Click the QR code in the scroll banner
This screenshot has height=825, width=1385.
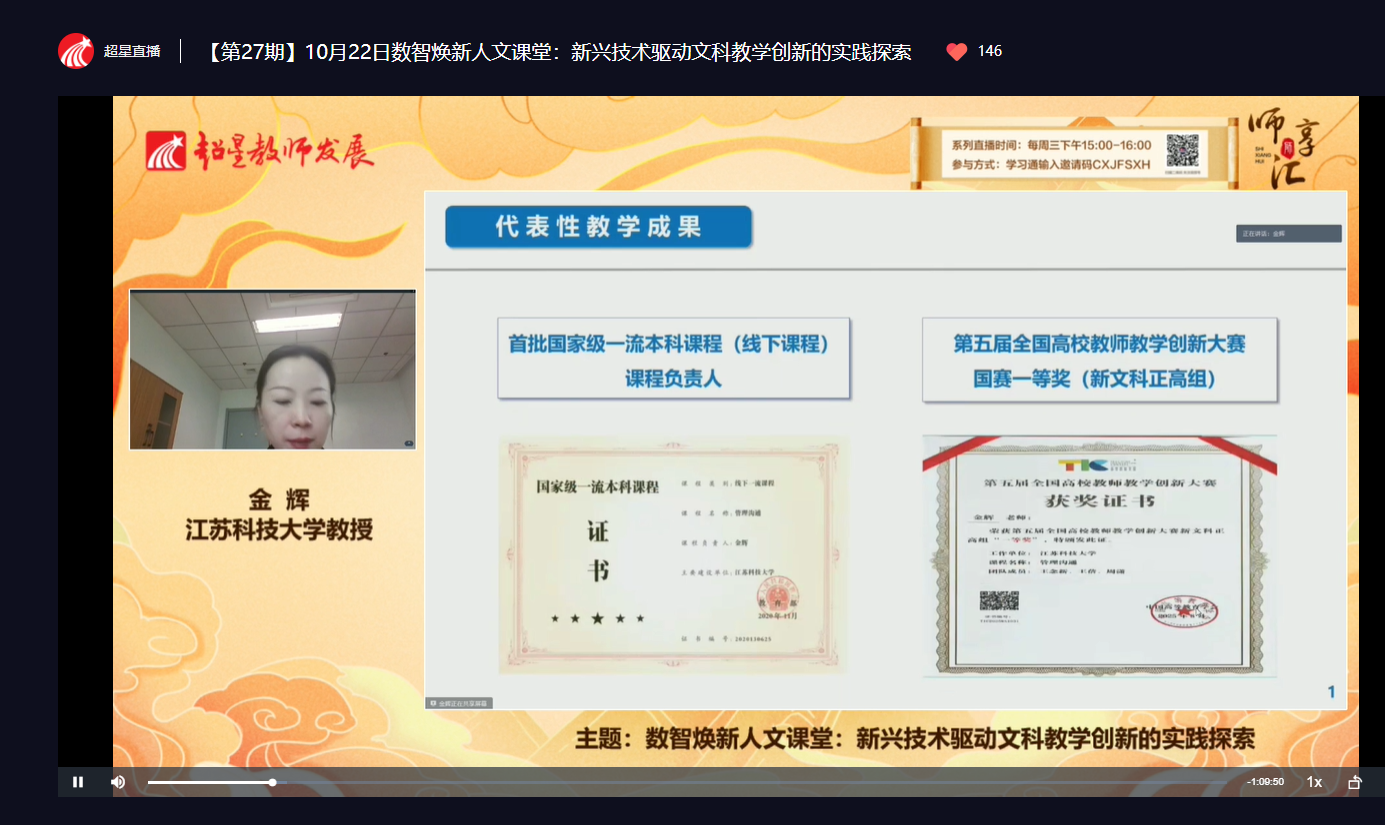pyautogui.click(x=1182, y=151)
